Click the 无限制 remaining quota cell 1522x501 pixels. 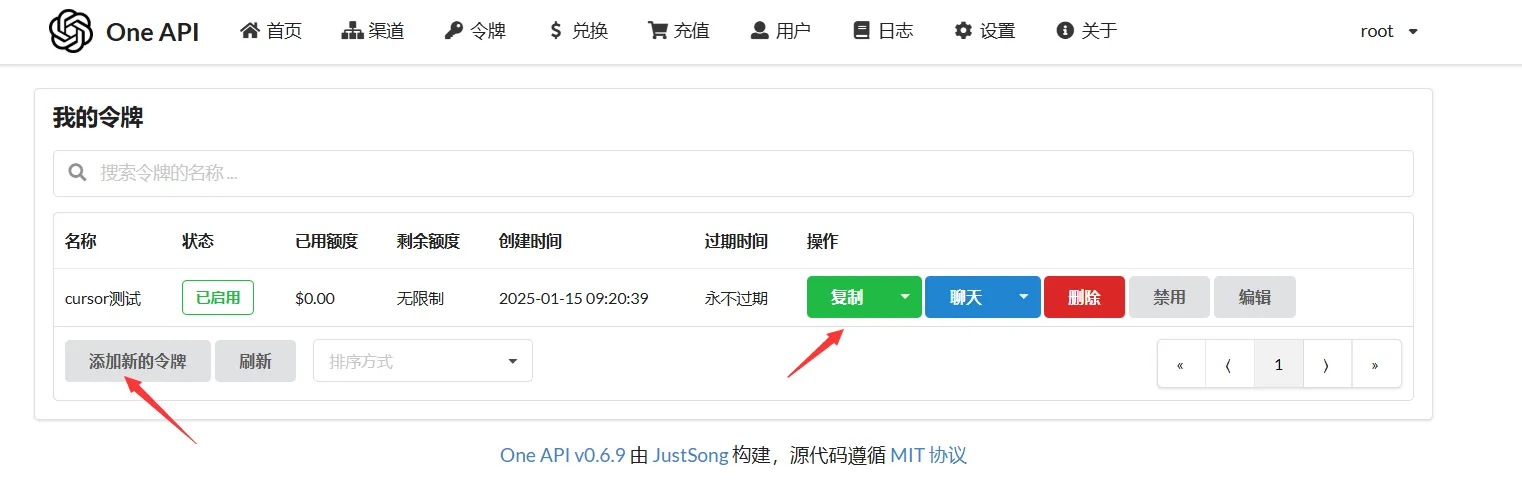(420, 298)
